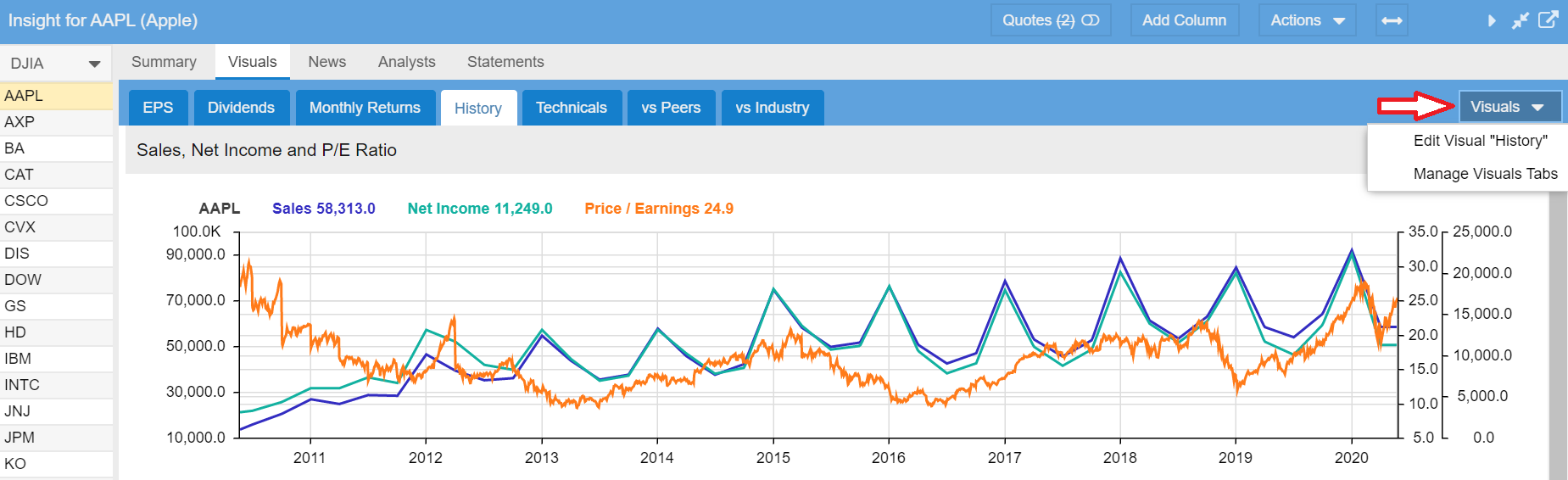Select the History visual tab

[478, 108]
